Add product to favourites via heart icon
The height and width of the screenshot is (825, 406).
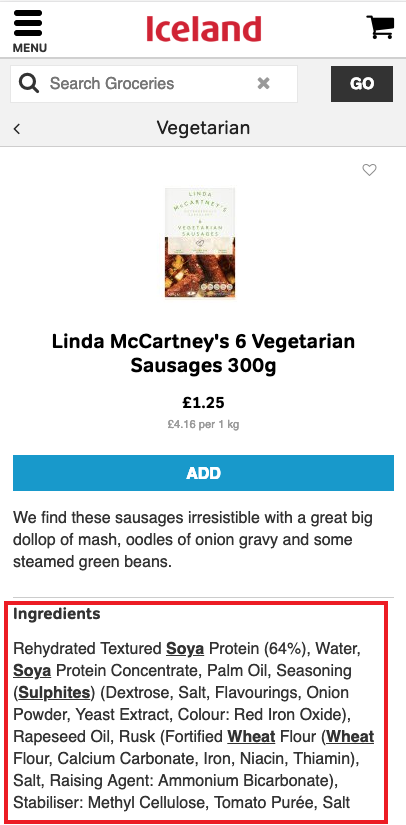pos(370,170)
